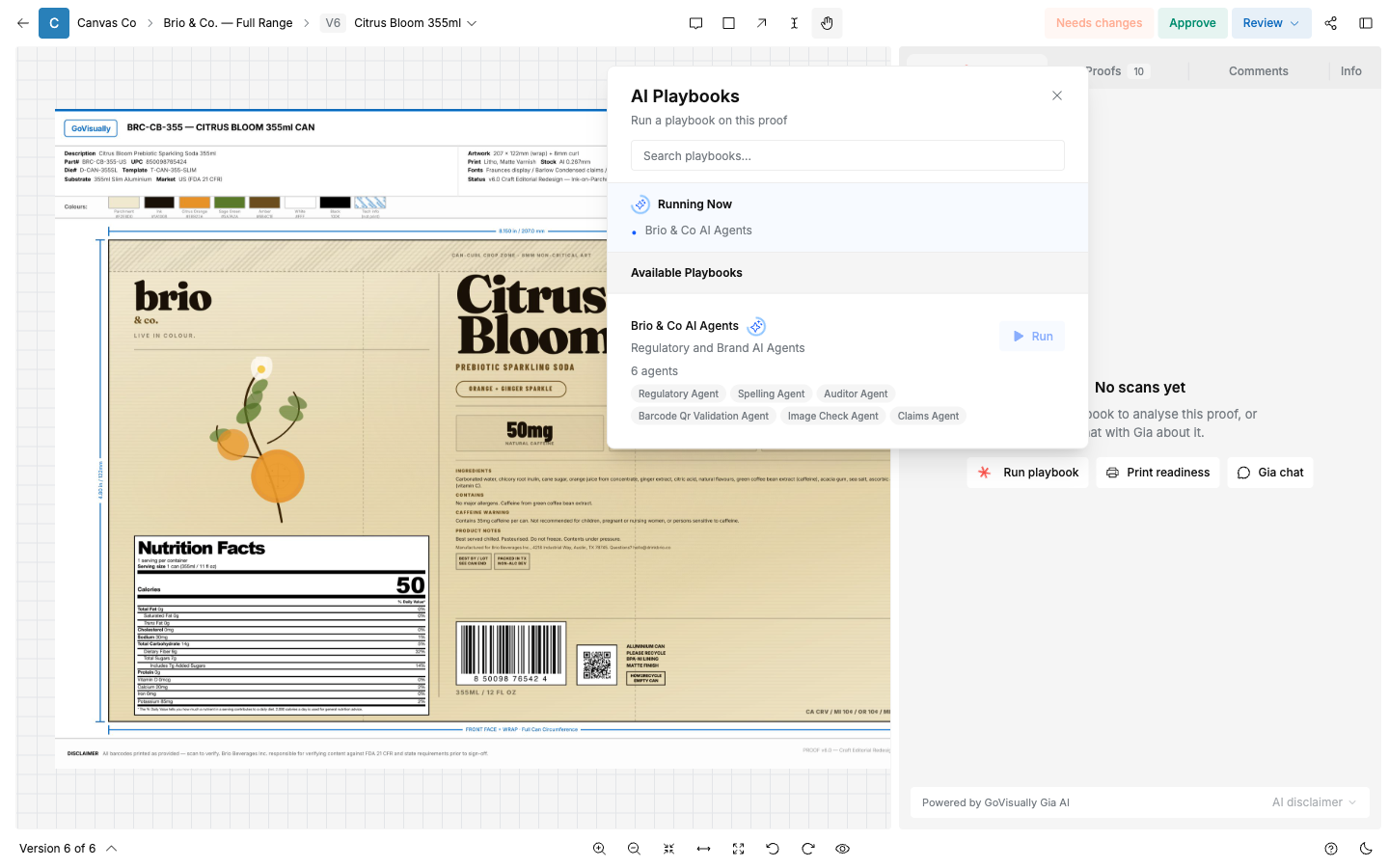Rotate the proof counter-clockwise
The image size is (1389, 868).
pyautogui.click(x=773, y=849)
